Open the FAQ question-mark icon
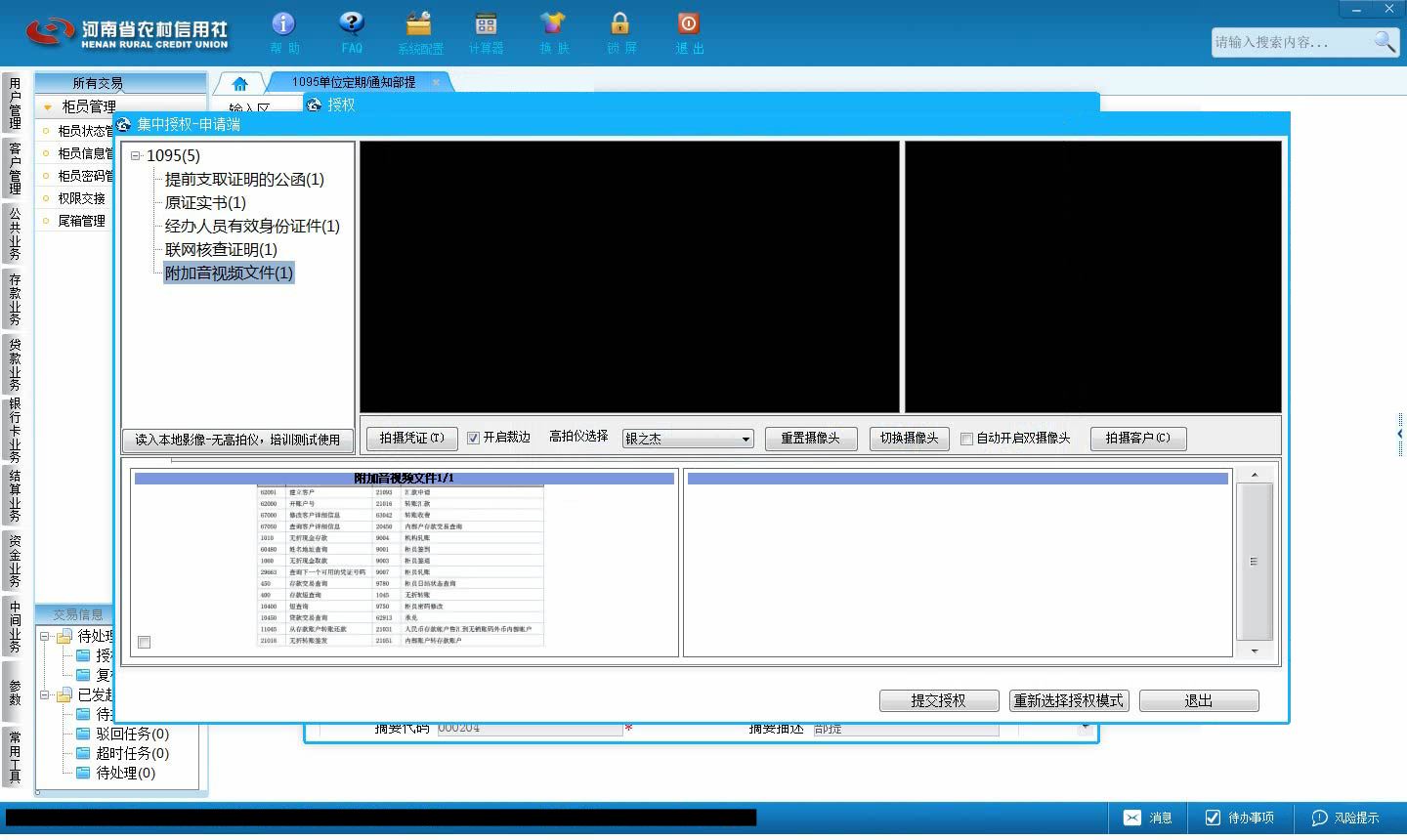Screen dimensions: 1407x840 tap(352, 24)
